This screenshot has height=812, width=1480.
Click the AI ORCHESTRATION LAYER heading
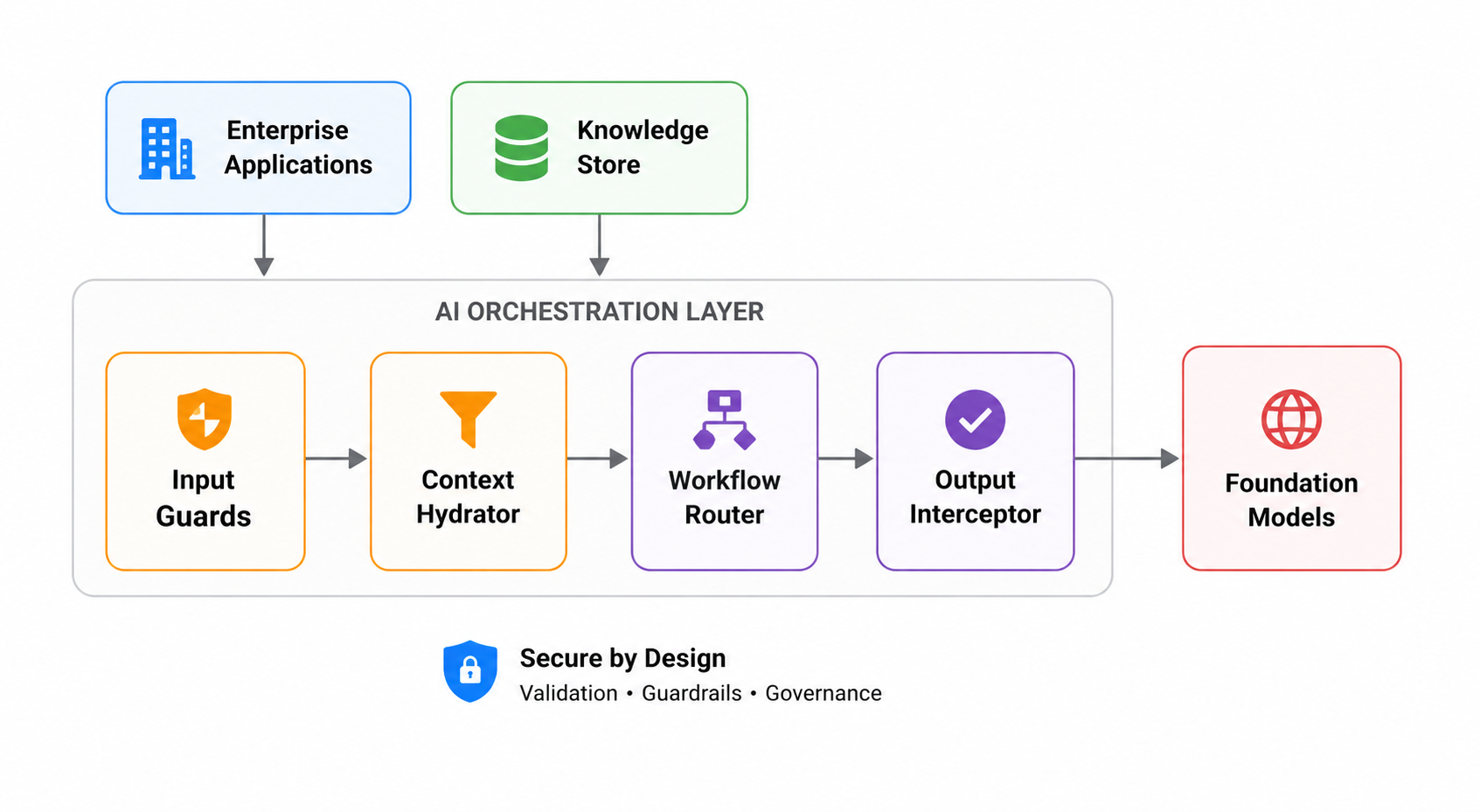point(600,312)
